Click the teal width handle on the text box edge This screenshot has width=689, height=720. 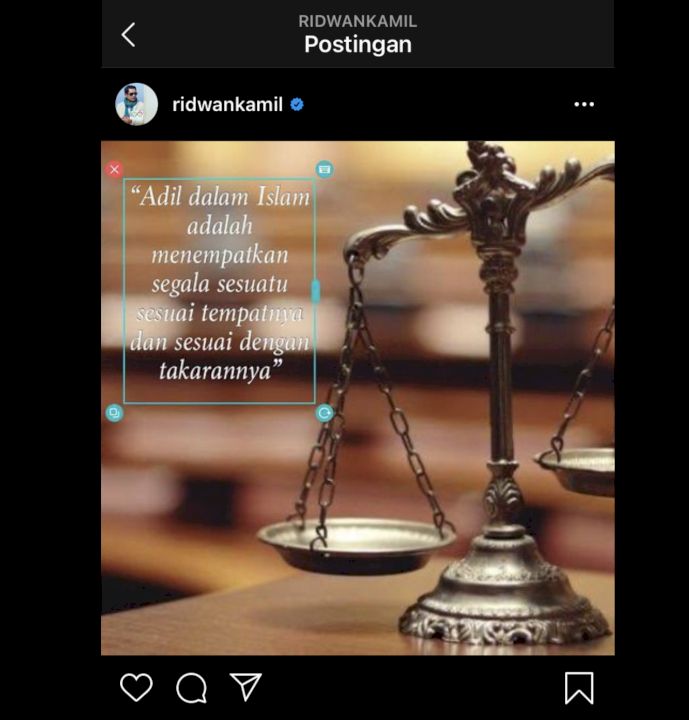click(316, 291)
